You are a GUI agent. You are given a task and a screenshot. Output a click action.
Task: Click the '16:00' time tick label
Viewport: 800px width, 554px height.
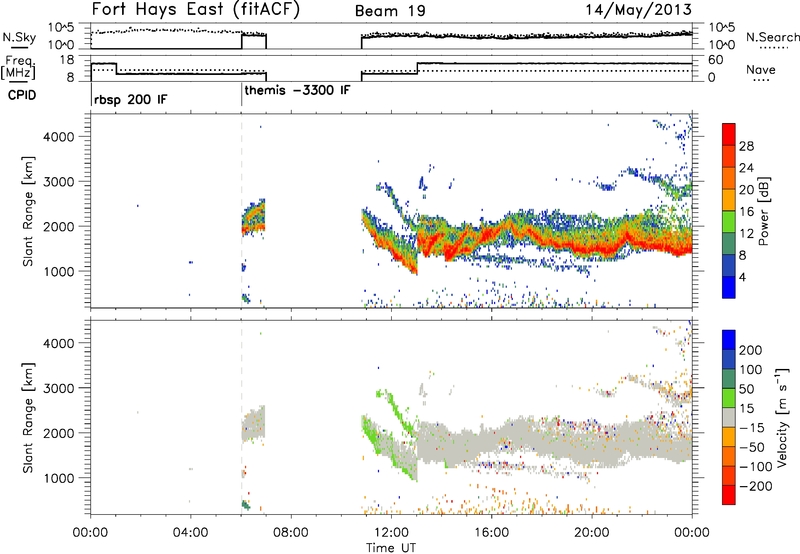(491, 533)
